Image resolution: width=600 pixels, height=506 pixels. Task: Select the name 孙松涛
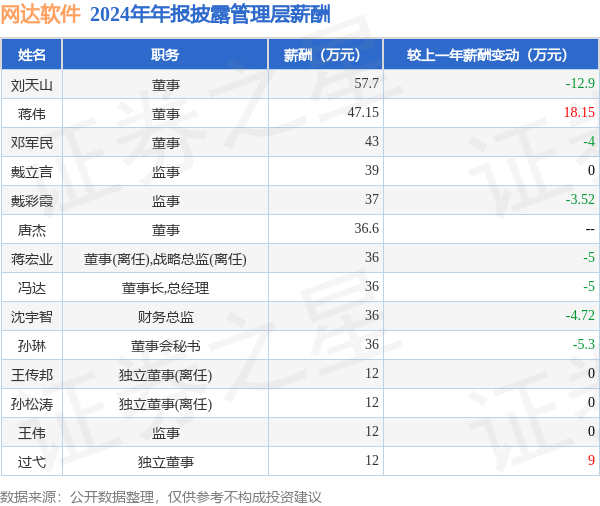coord(31,404)
